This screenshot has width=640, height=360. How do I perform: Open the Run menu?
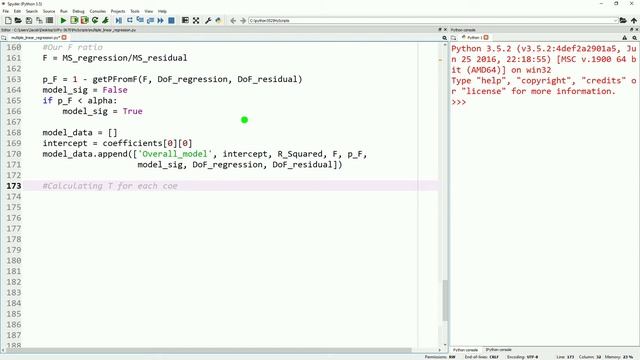pos(64,11)
